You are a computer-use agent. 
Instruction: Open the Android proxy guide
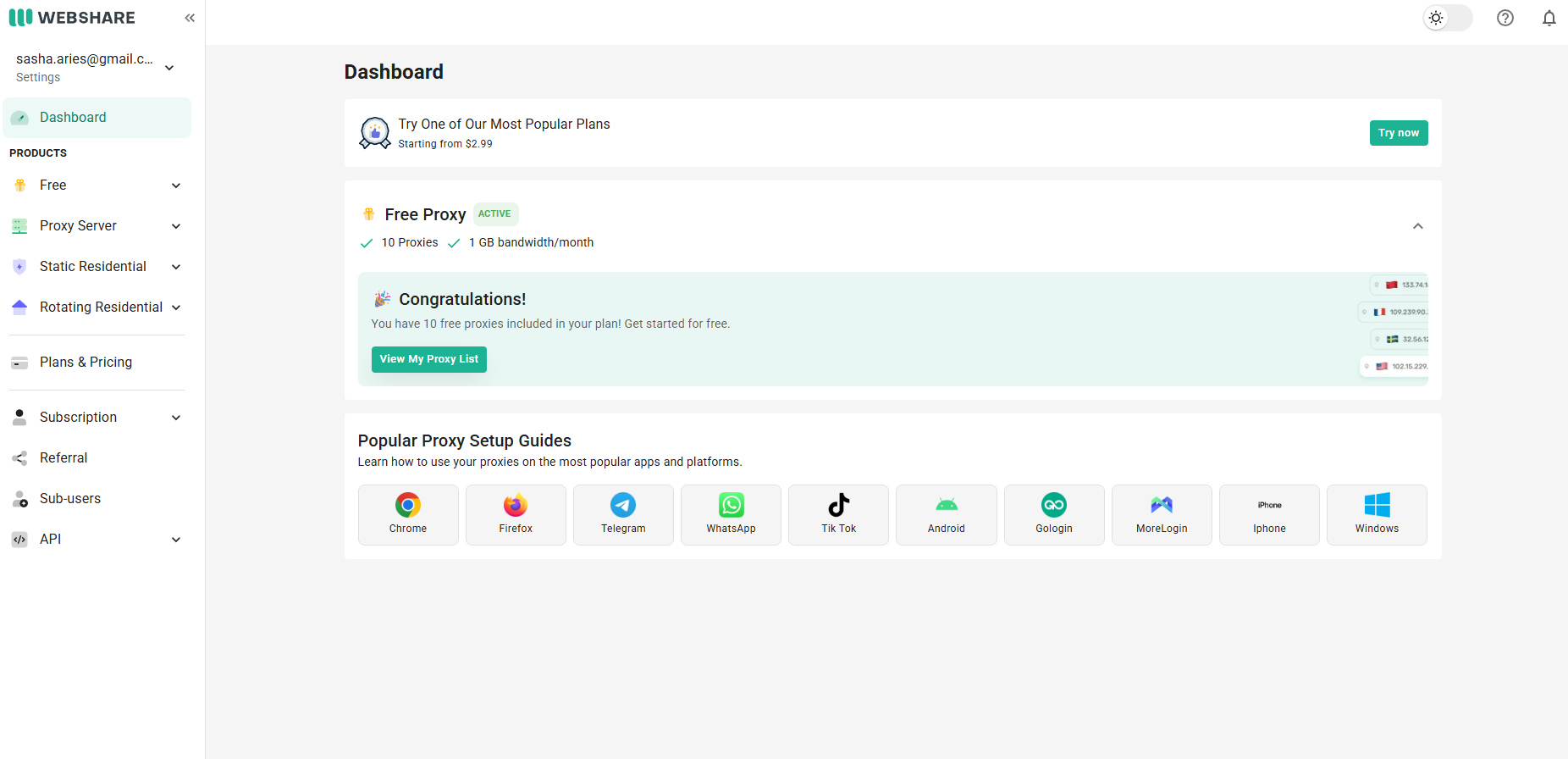tap(946, 514)
